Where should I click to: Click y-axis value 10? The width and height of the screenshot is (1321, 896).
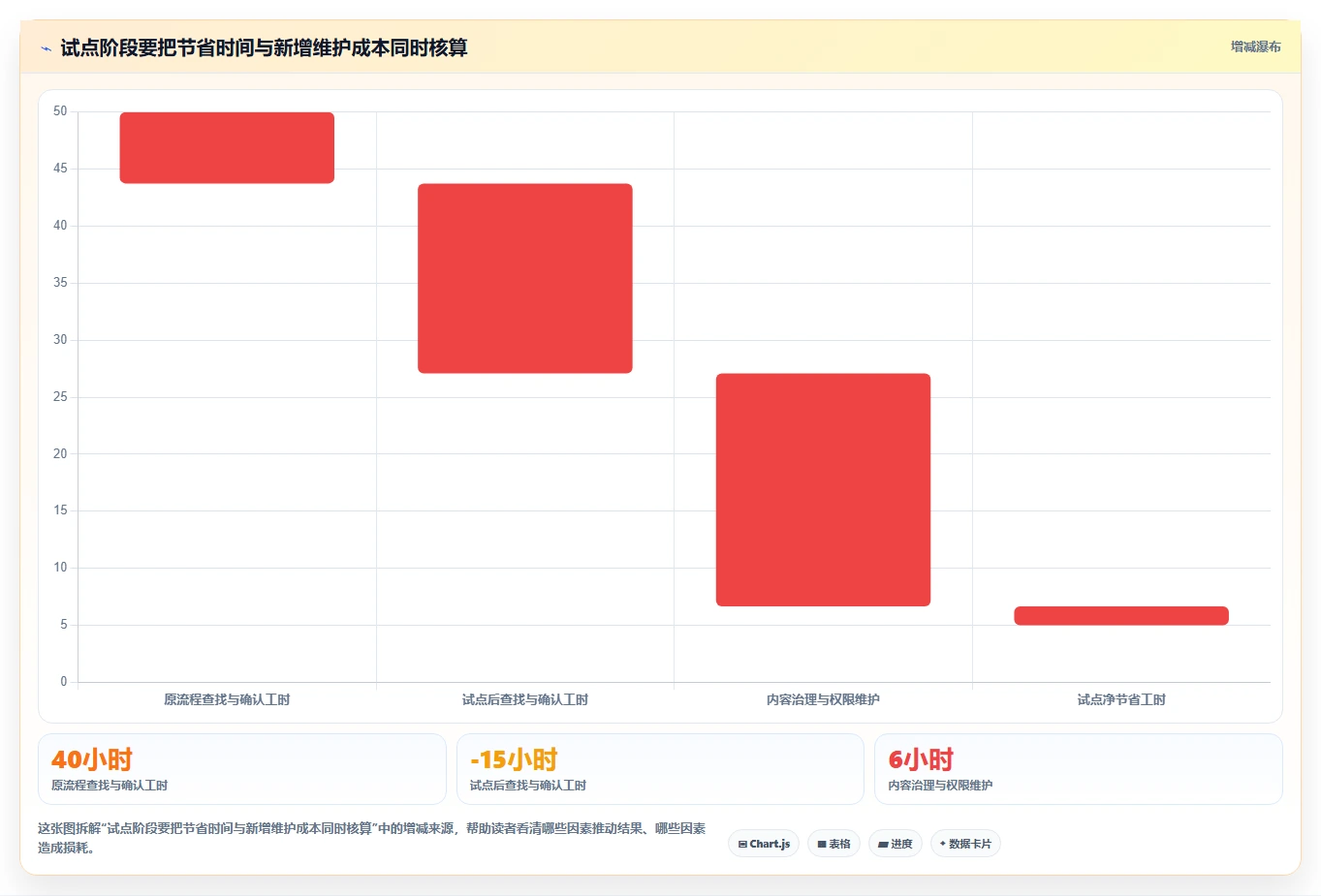(x=60, y=568)
